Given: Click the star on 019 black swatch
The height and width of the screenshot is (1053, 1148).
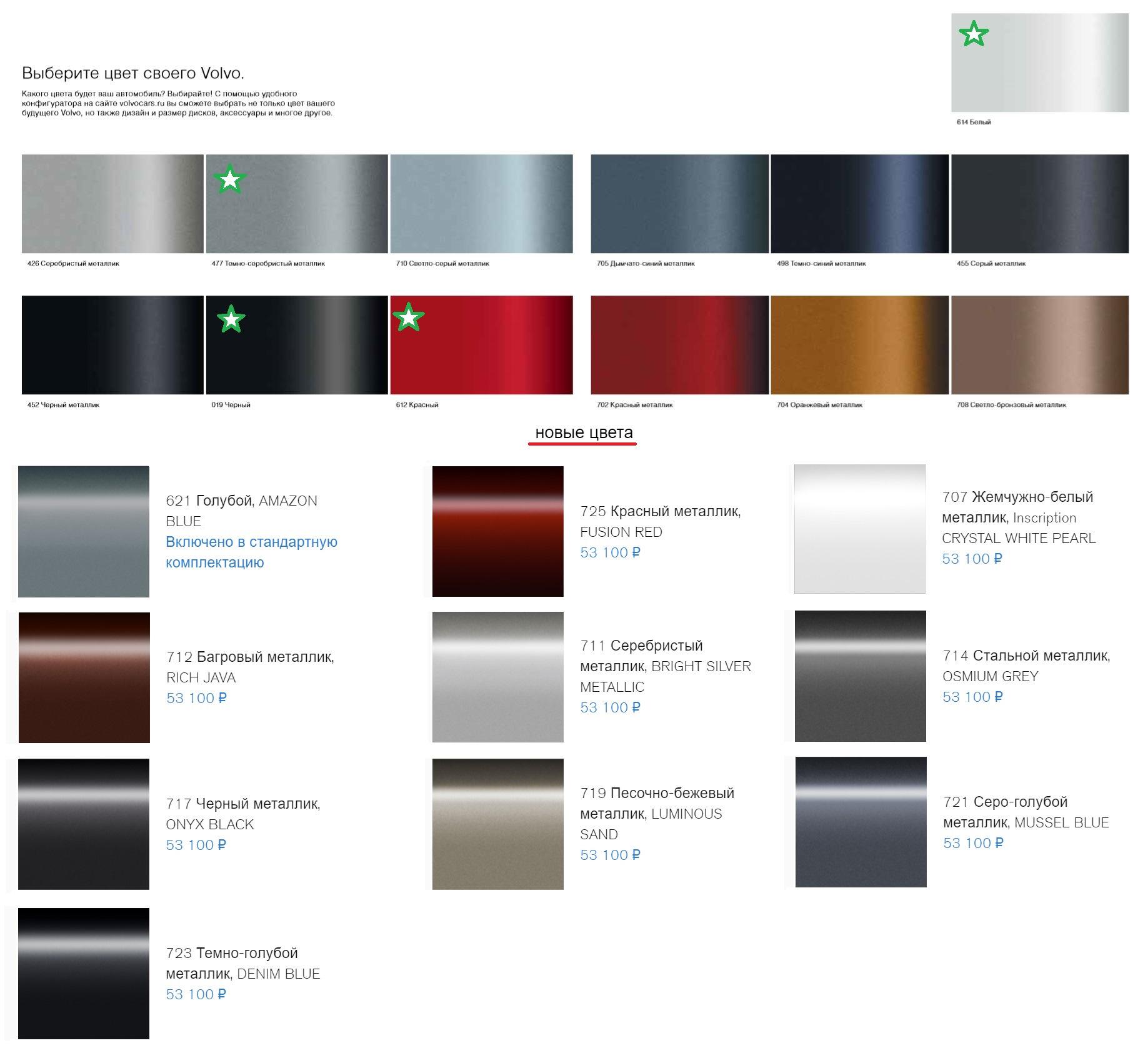Looking at the screenshot, I should [x=231, y=319].
